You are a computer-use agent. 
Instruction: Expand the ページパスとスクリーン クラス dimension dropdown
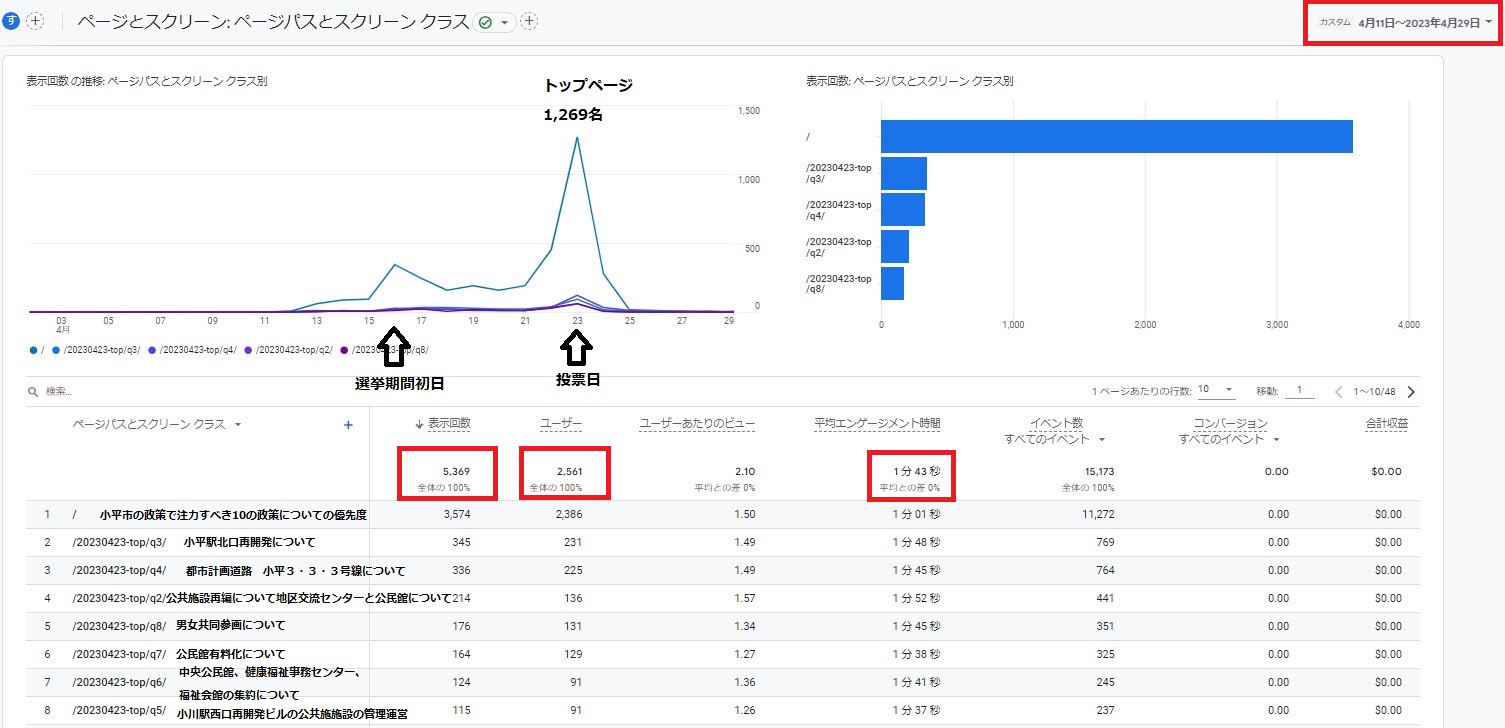pyautogui.click(x=238, y=425)
